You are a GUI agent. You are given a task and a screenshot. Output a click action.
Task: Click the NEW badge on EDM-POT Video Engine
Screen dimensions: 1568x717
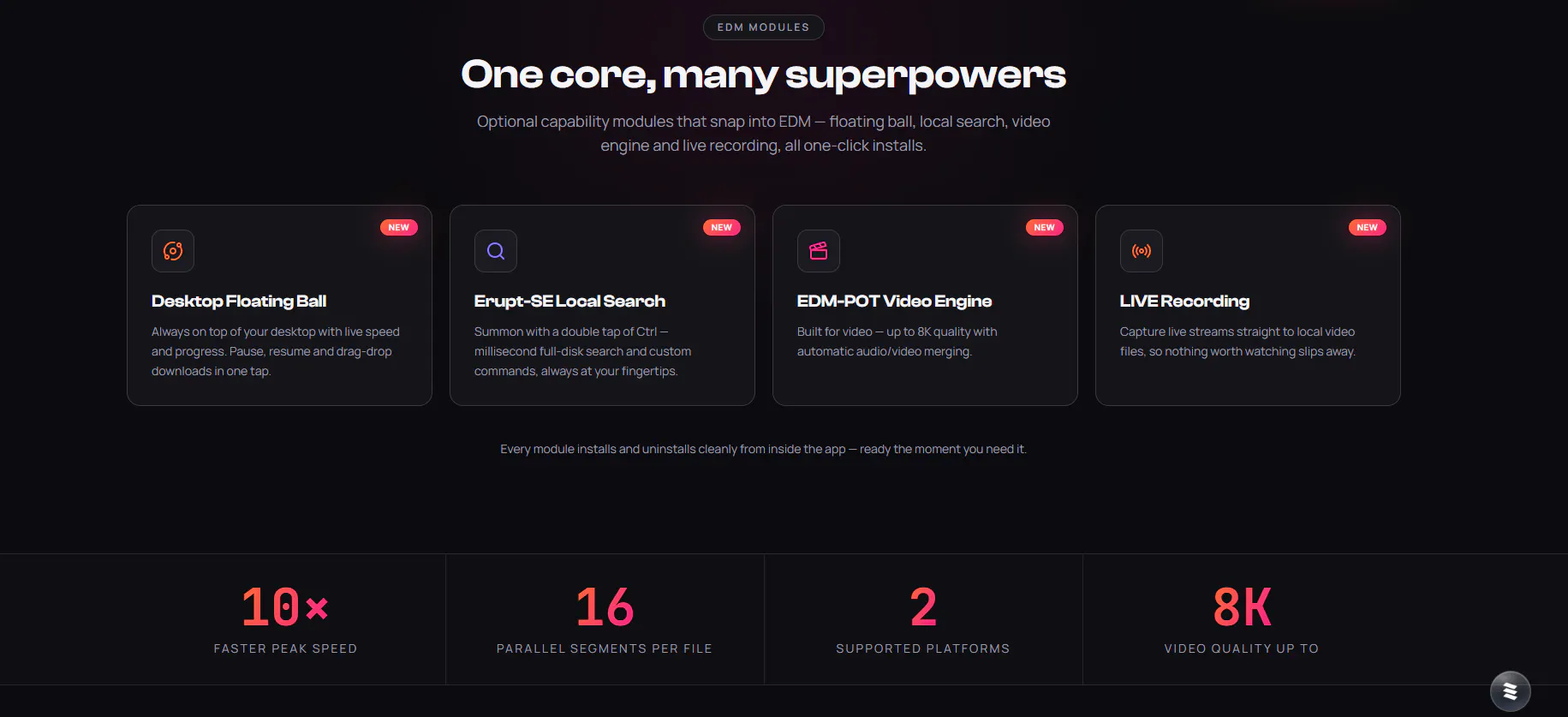tap(1045, 228)
